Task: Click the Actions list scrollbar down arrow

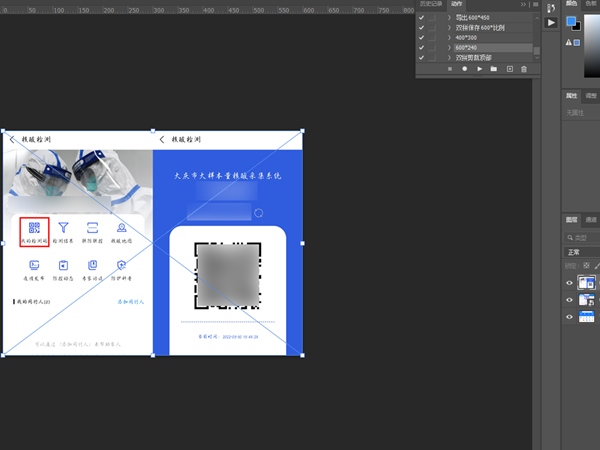Action: 536,58
